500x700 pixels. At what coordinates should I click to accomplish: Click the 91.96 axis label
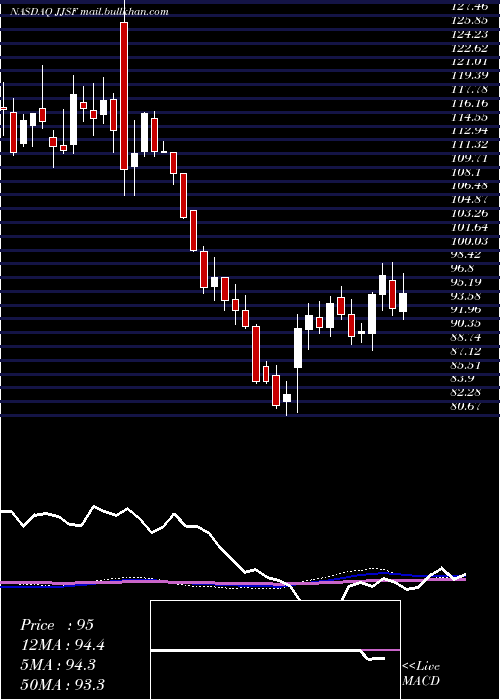click(x=466, y=310)
